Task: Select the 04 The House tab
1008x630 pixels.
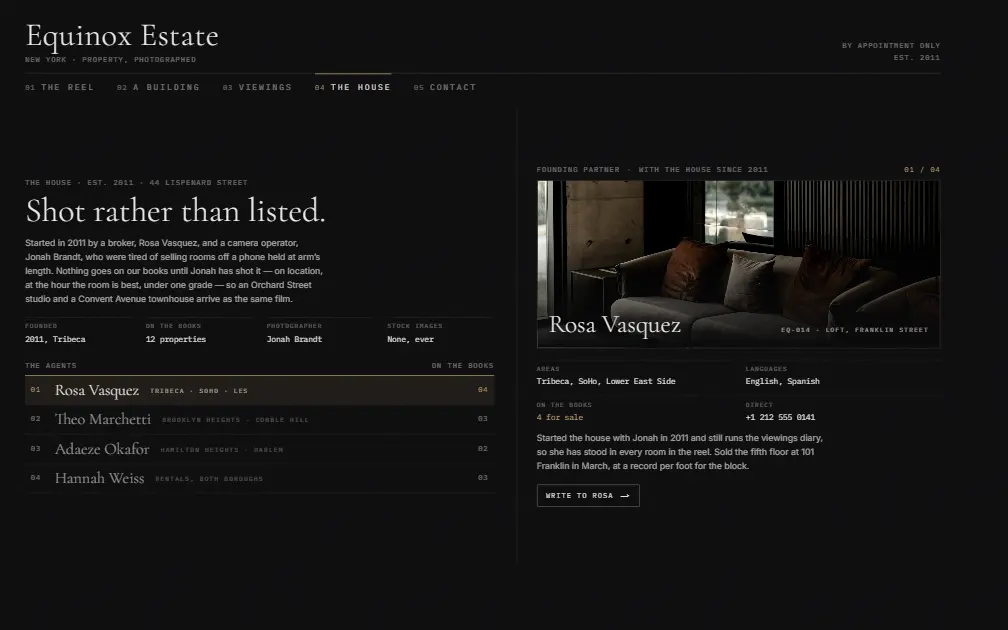Action: [353, 87]
